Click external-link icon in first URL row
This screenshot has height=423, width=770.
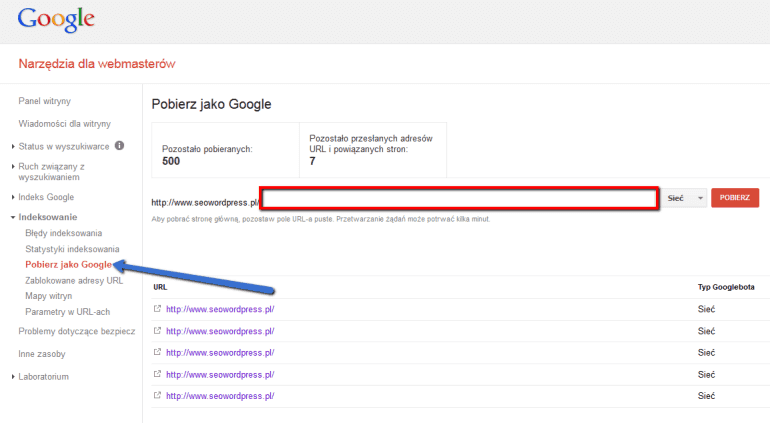157,309
